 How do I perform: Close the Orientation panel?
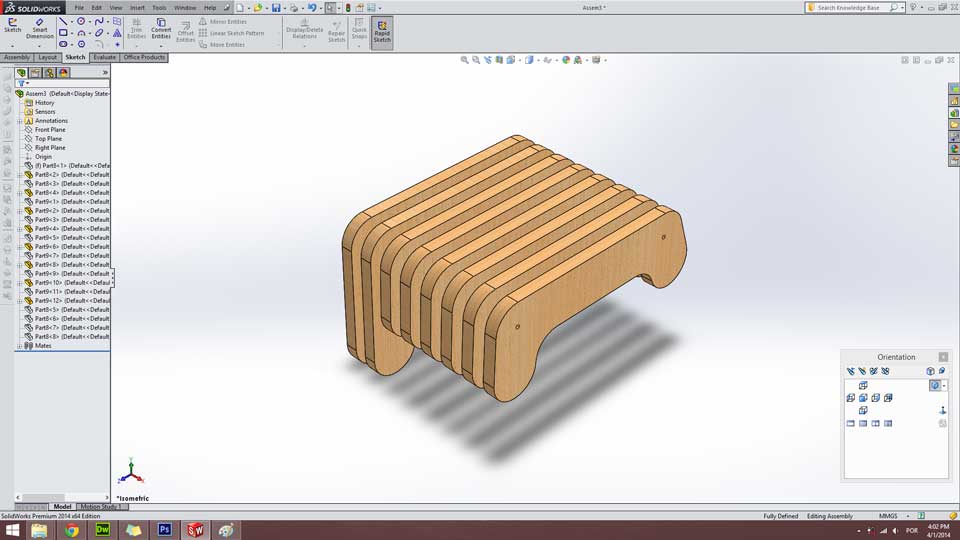tap(943, 357)
